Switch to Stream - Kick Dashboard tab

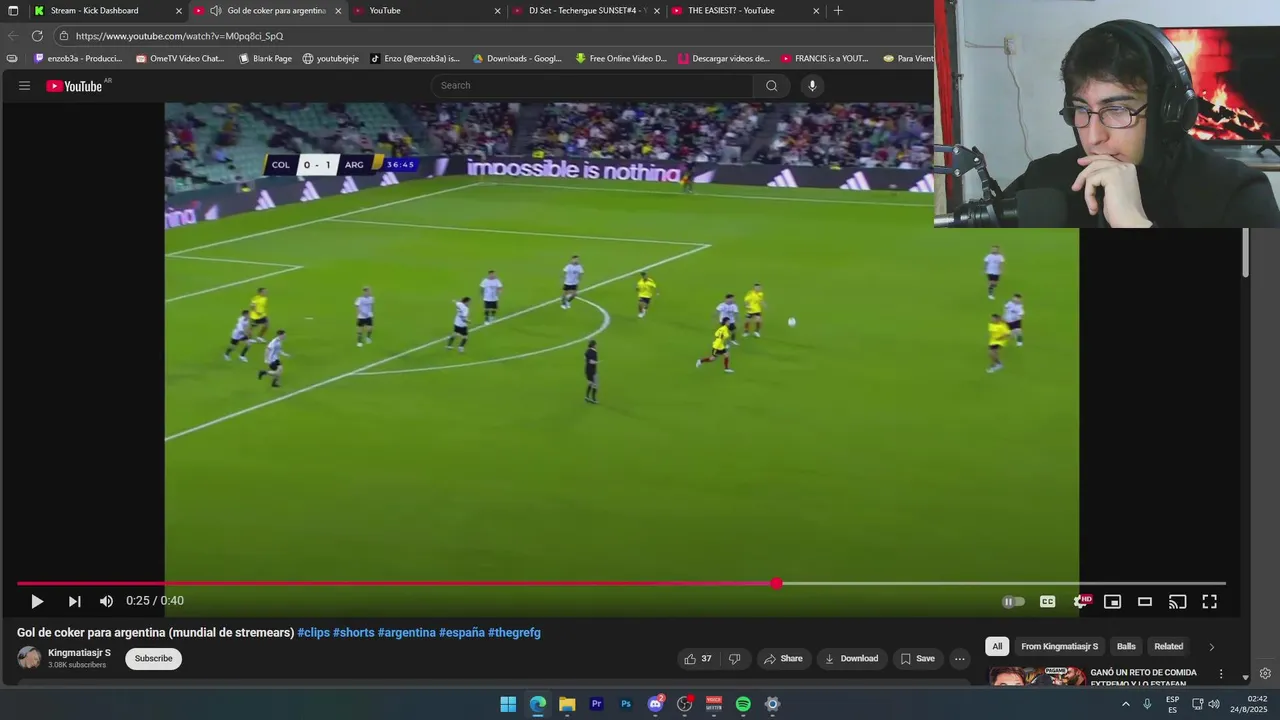click(x=107, y=11)
